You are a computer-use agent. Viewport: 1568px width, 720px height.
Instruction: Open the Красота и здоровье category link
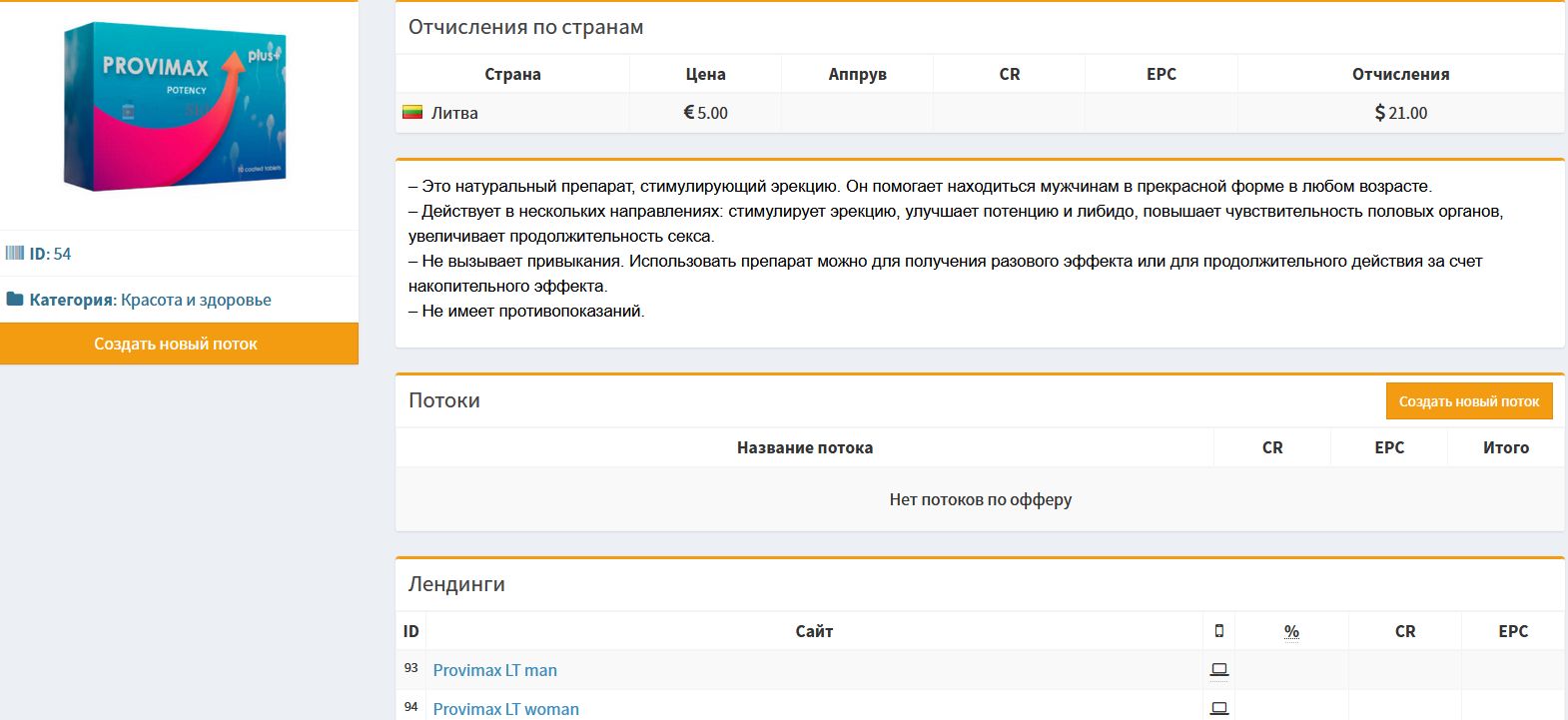[x=196, y=300]
